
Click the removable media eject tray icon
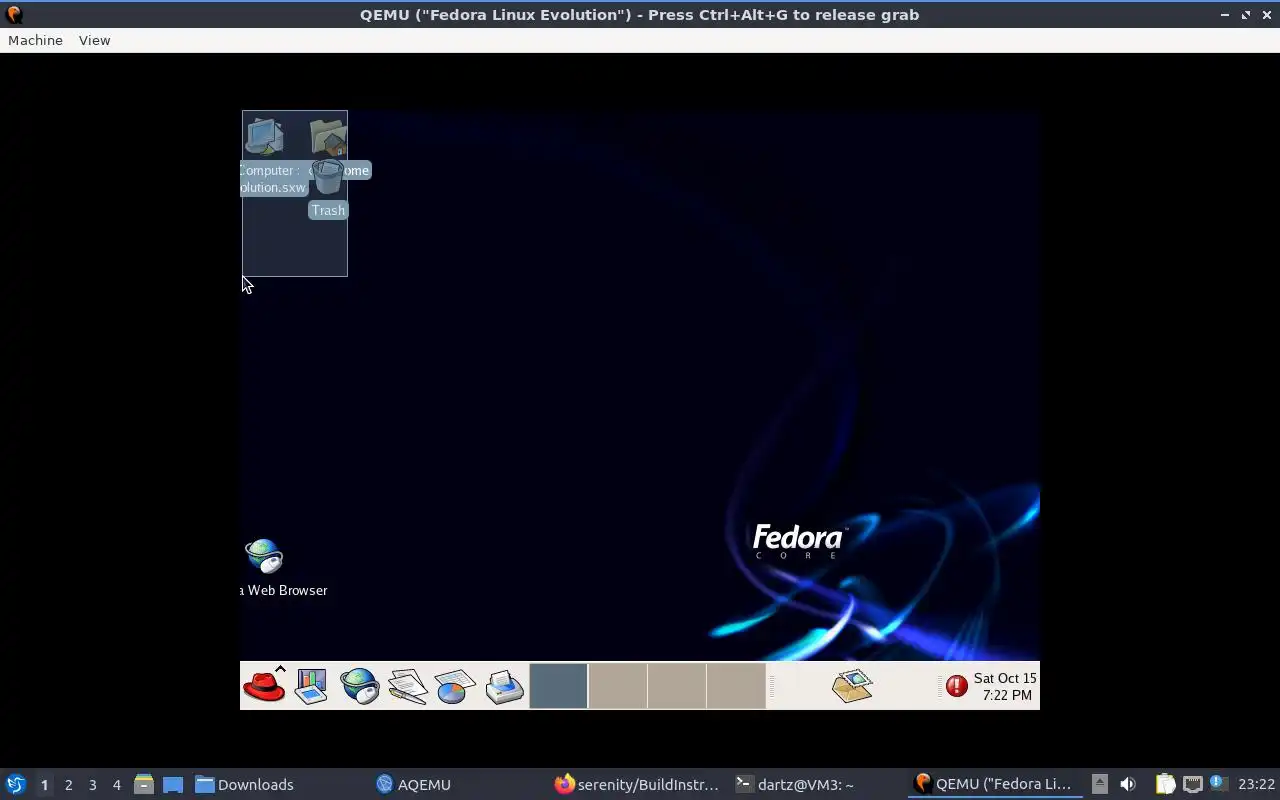coord(1100,784)
